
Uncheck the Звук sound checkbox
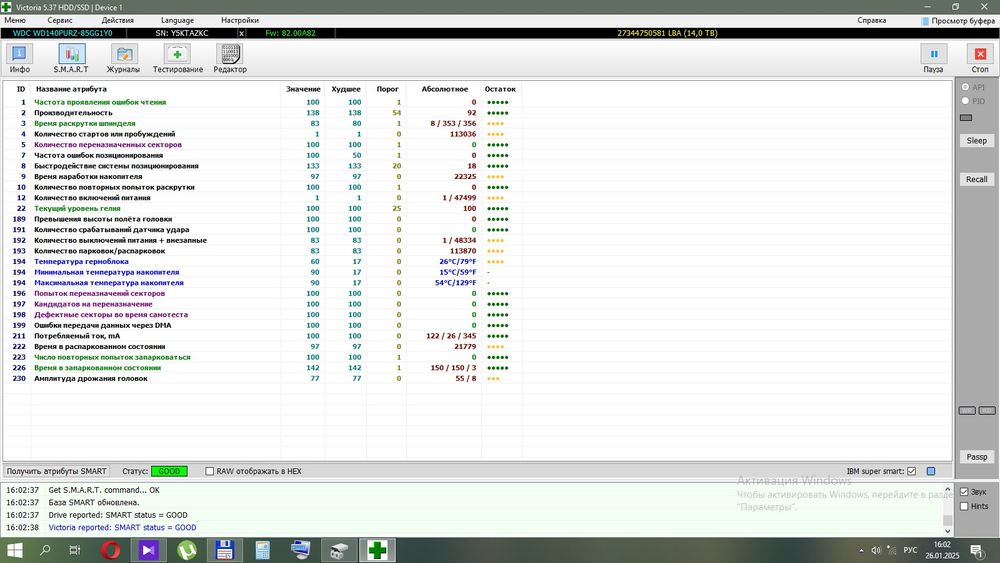tap(964, 492)
